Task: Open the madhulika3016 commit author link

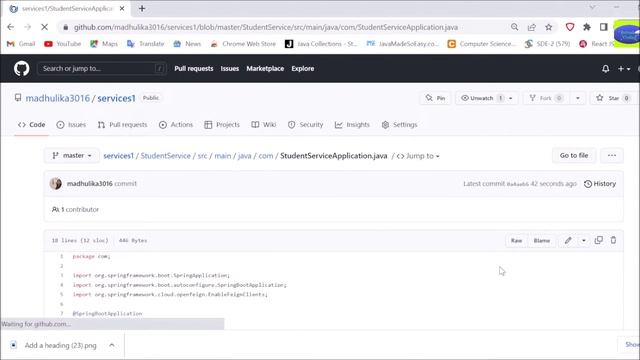Action: coord(89,184)
